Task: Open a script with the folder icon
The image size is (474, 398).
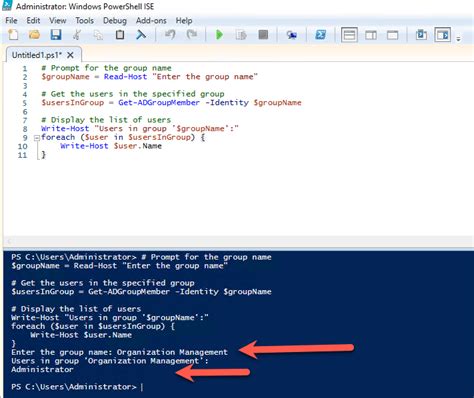Action: click(34, 35)
